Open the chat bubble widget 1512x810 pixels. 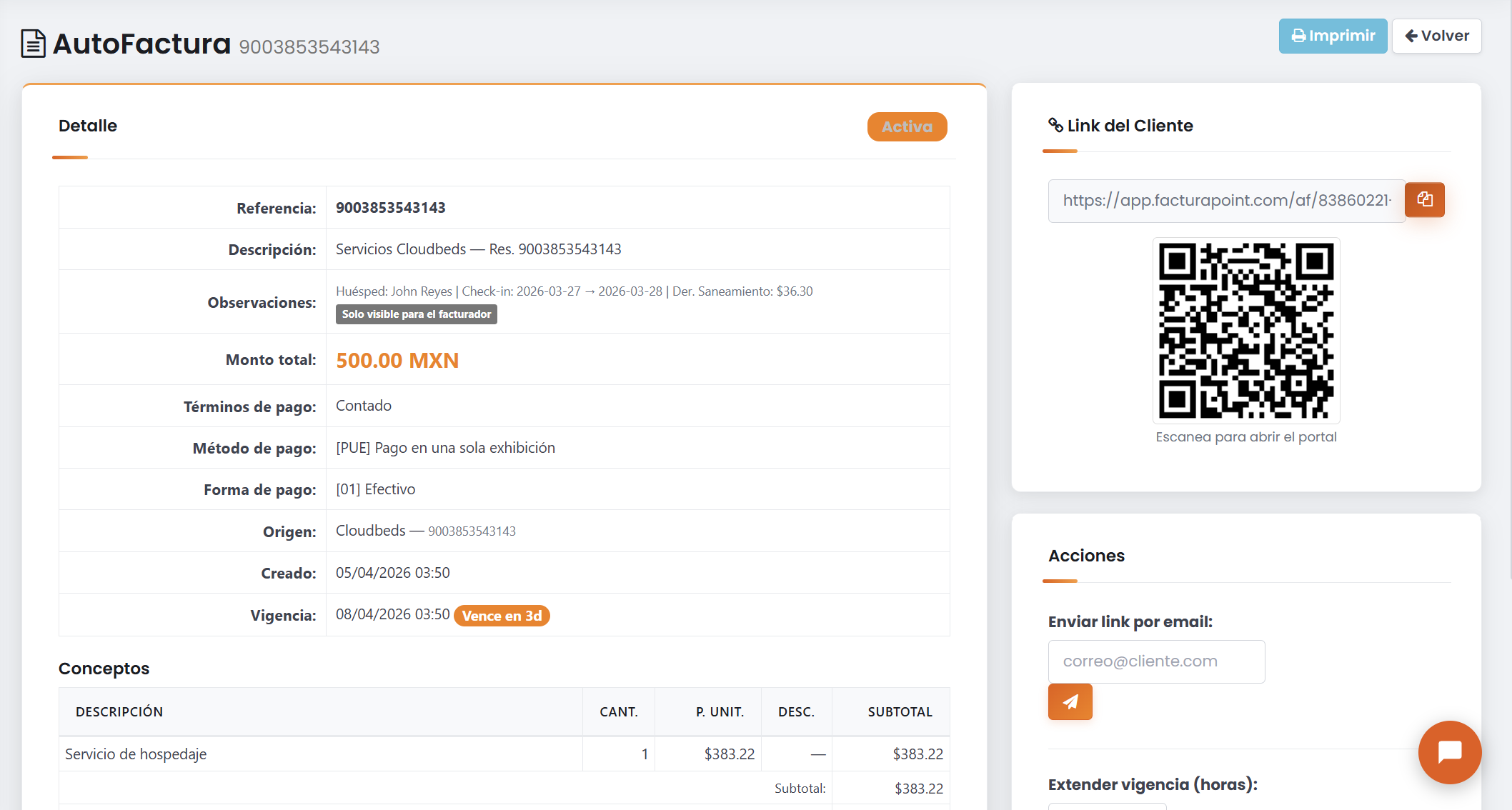pos(1449,751)
